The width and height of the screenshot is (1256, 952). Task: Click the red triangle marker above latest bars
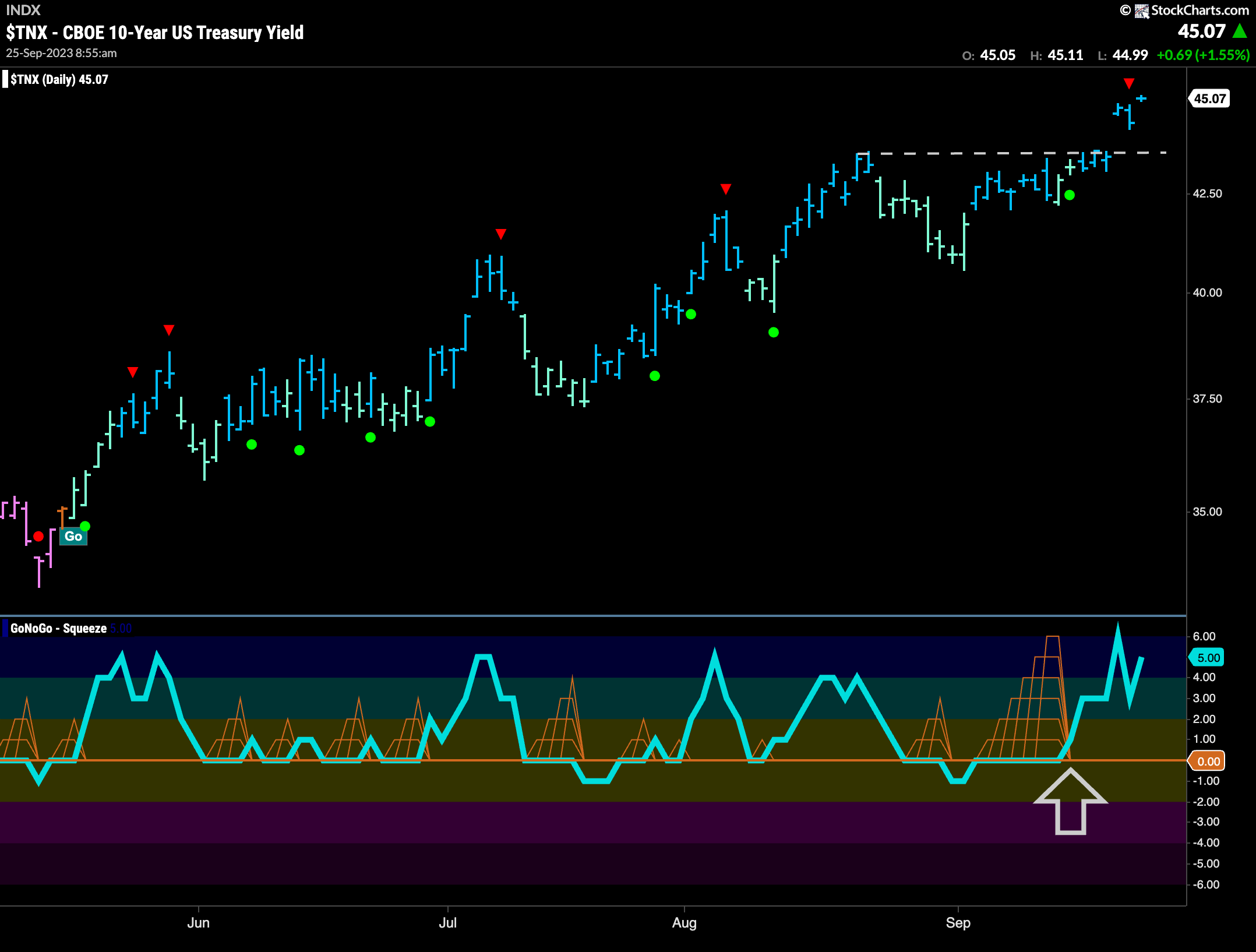[x=1129, y=83]
